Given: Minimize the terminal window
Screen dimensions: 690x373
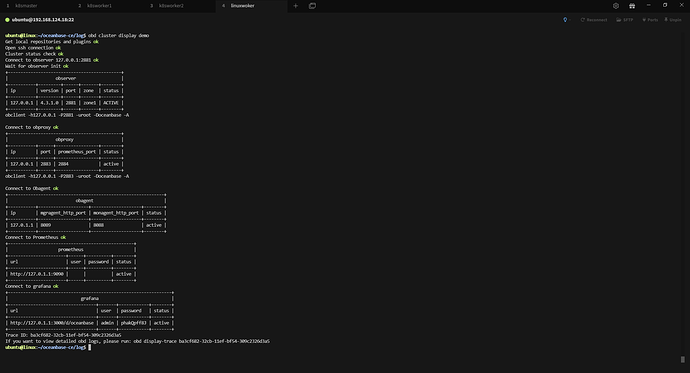Looking at the screenshot, I should click(649, 5).
